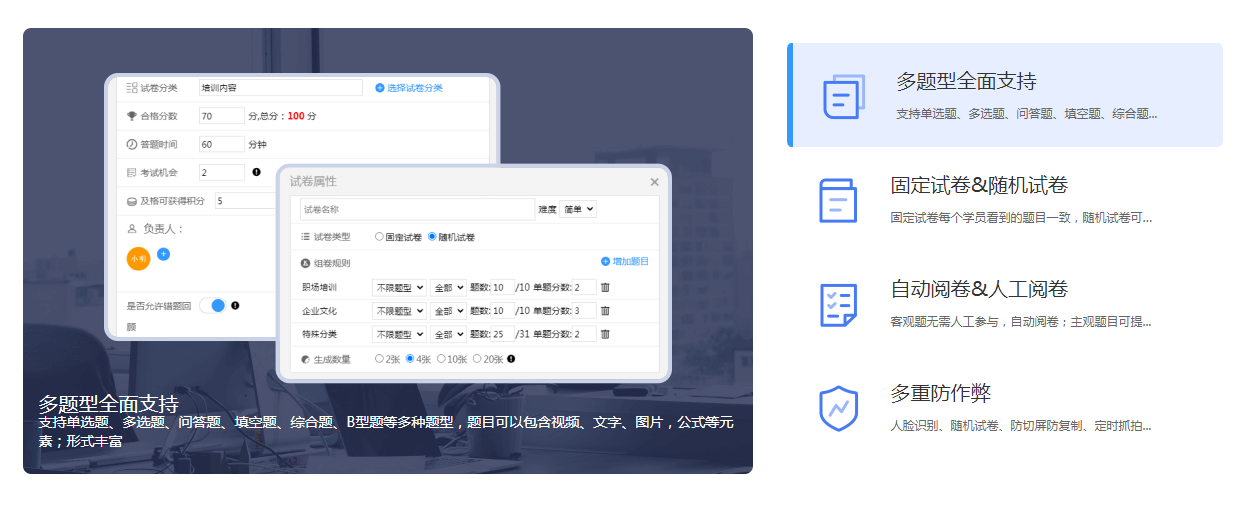Remove the 特殊分类 row using its trash icon
The image size is (1238, 510).
(x=605, y=335)
